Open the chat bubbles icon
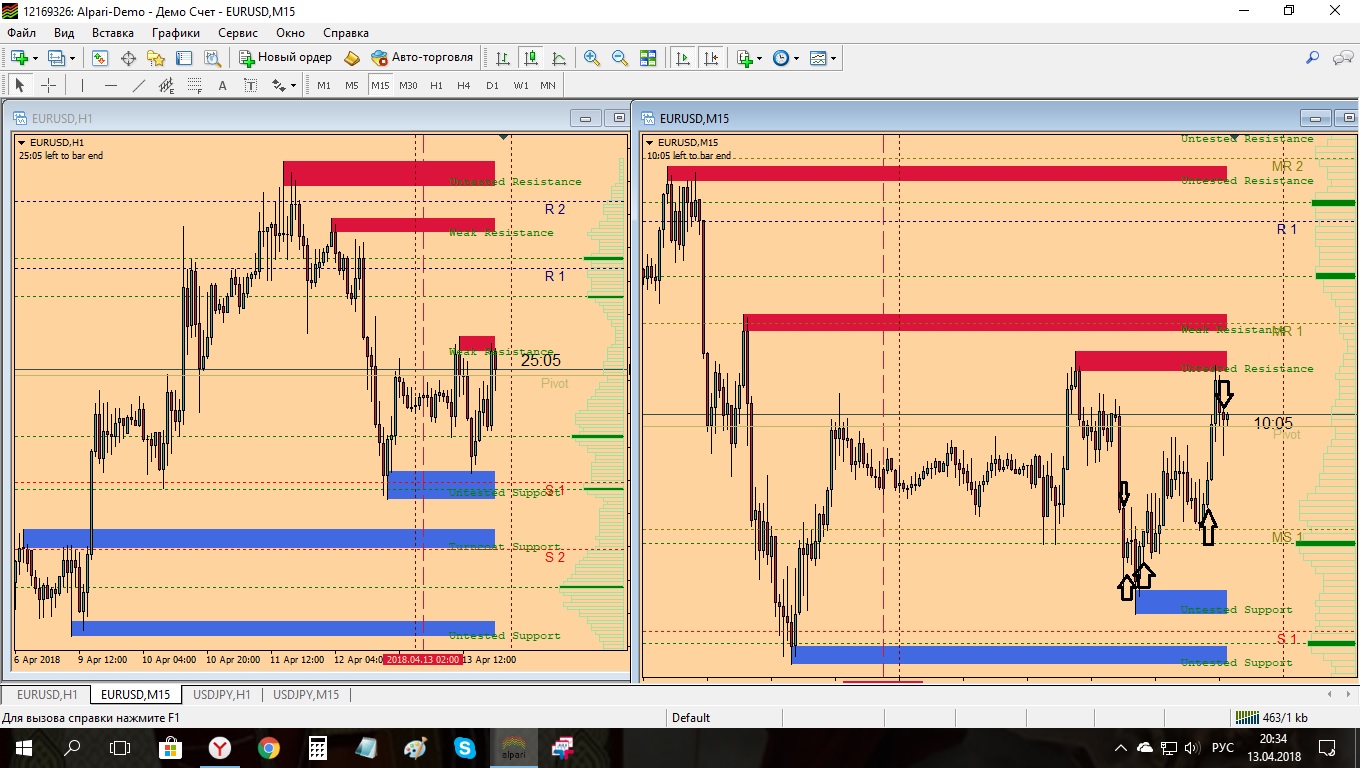1360x768 pixels. point(1343,58)
